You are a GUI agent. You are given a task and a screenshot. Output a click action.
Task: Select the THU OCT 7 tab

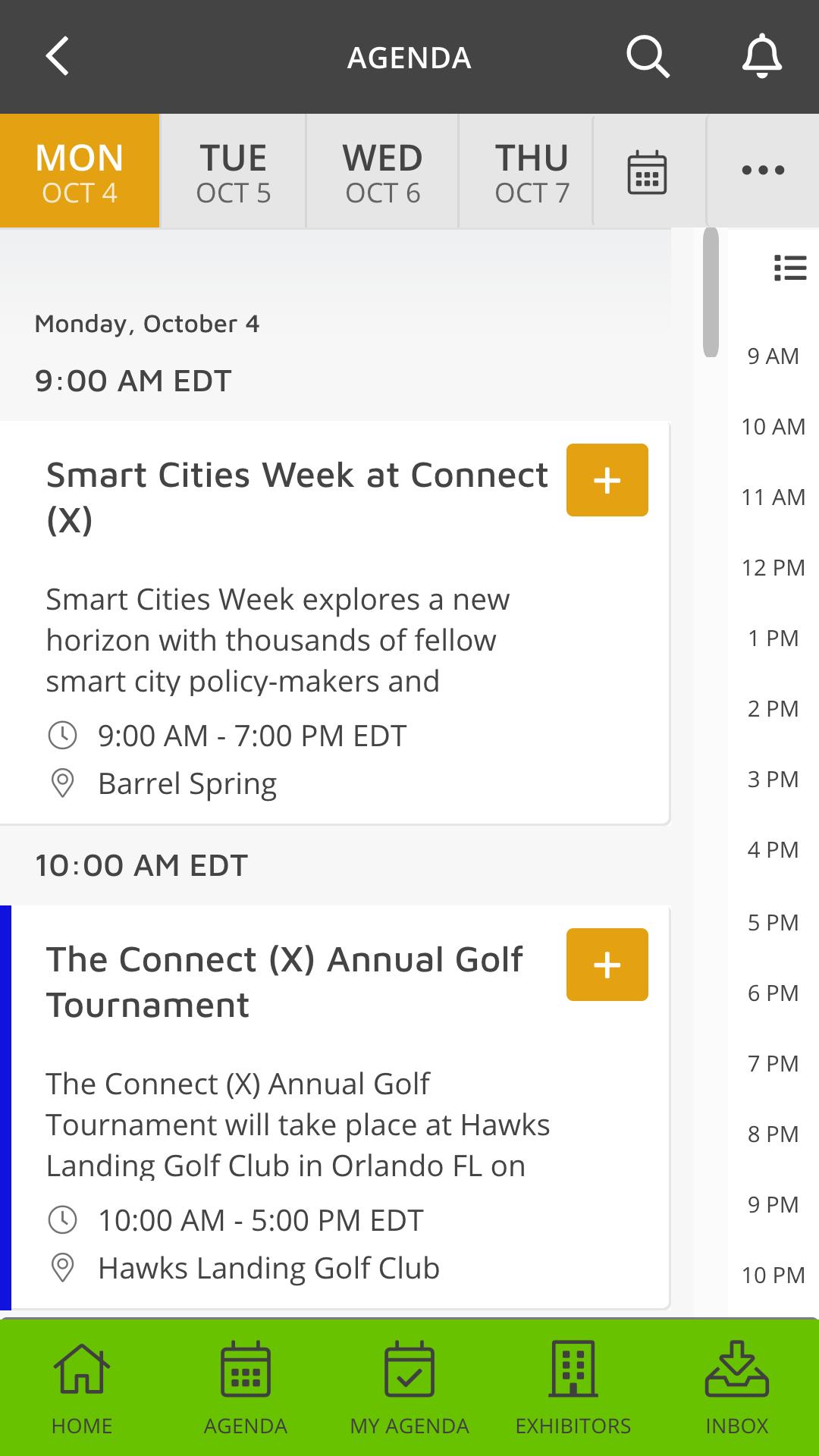532,171
